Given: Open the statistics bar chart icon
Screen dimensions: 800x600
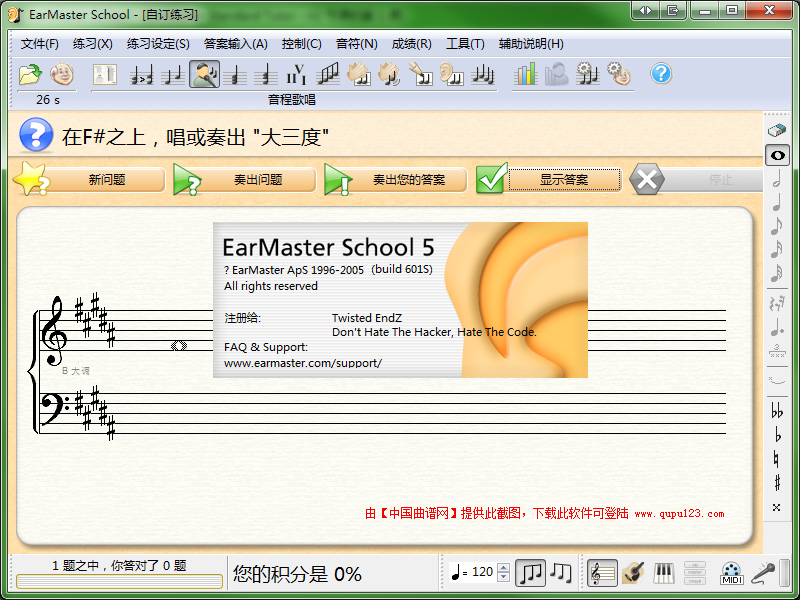Looking at the screenshot, I should click(526, 74).
